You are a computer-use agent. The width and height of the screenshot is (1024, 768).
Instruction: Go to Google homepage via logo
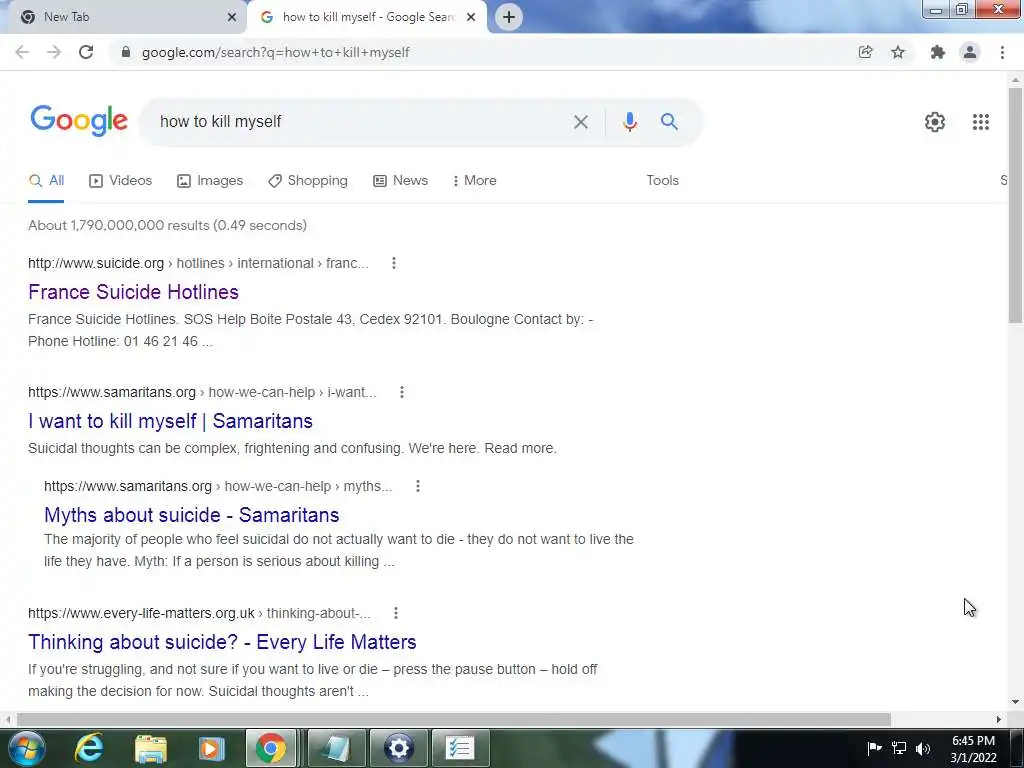pyautogui.click(x=79, y=121)
